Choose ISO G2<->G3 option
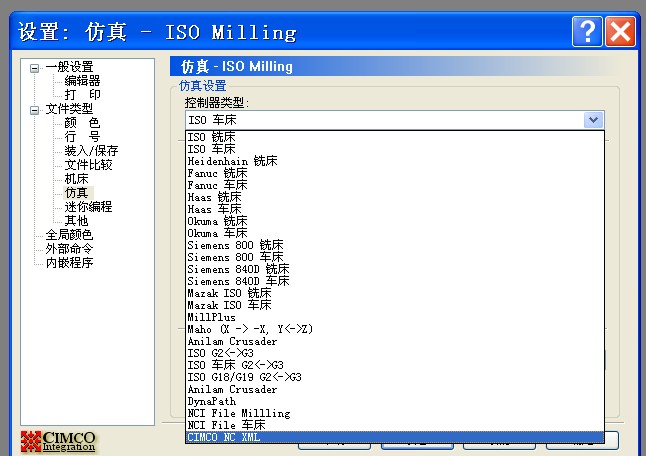The width and height of the screenshot is (646, 456). 395,353
